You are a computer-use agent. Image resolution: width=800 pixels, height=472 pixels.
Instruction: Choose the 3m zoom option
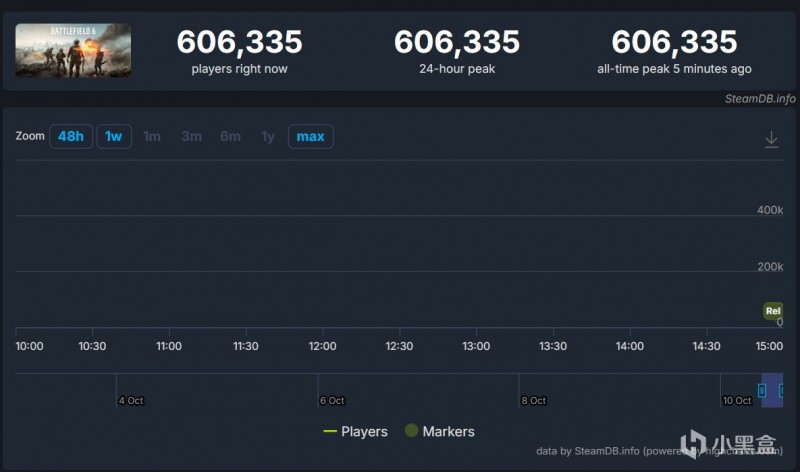pyautogui.click(x=191, y=136)
